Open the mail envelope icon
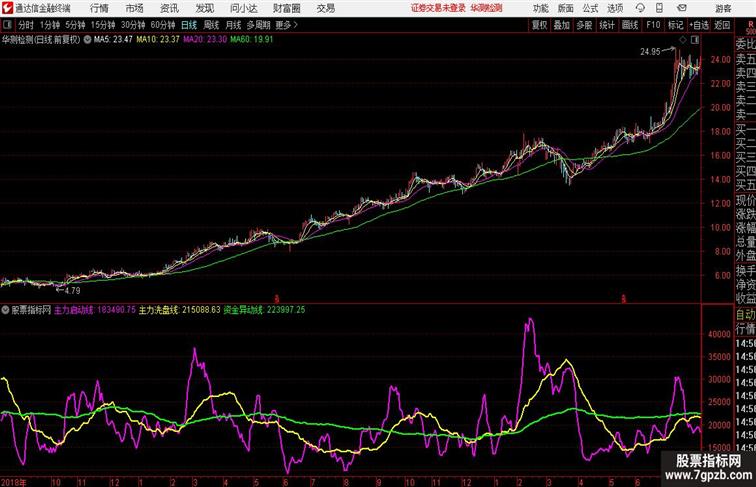The image size is (756, 487). pyautogui.click(x=681, y=8)
